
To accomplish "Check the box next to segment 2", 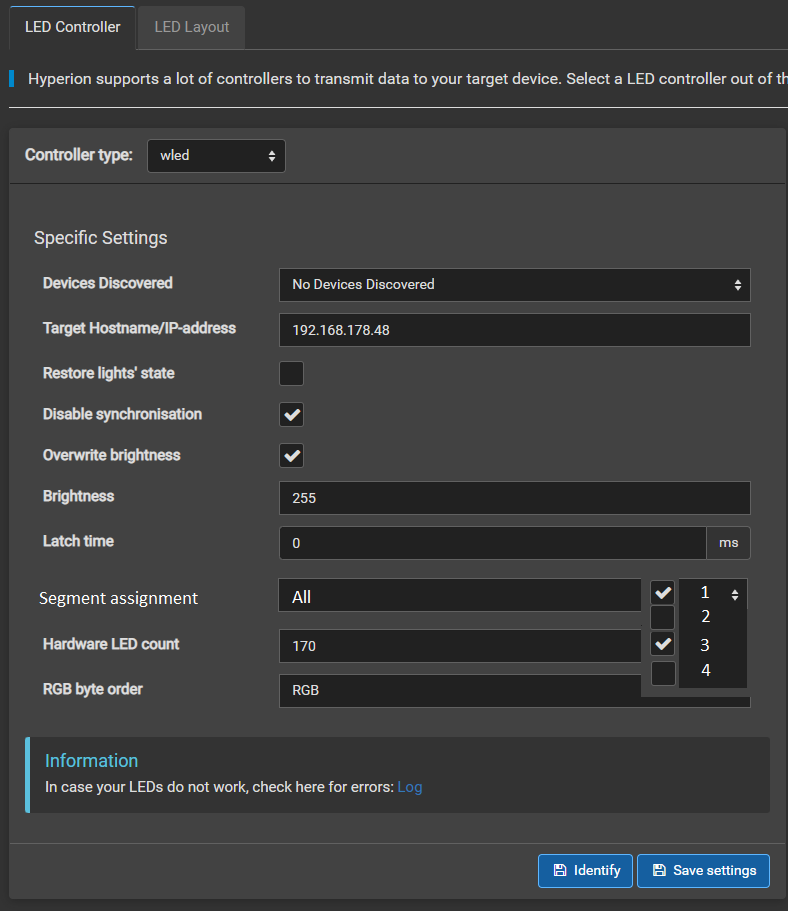I will click(x=663, y=617).
